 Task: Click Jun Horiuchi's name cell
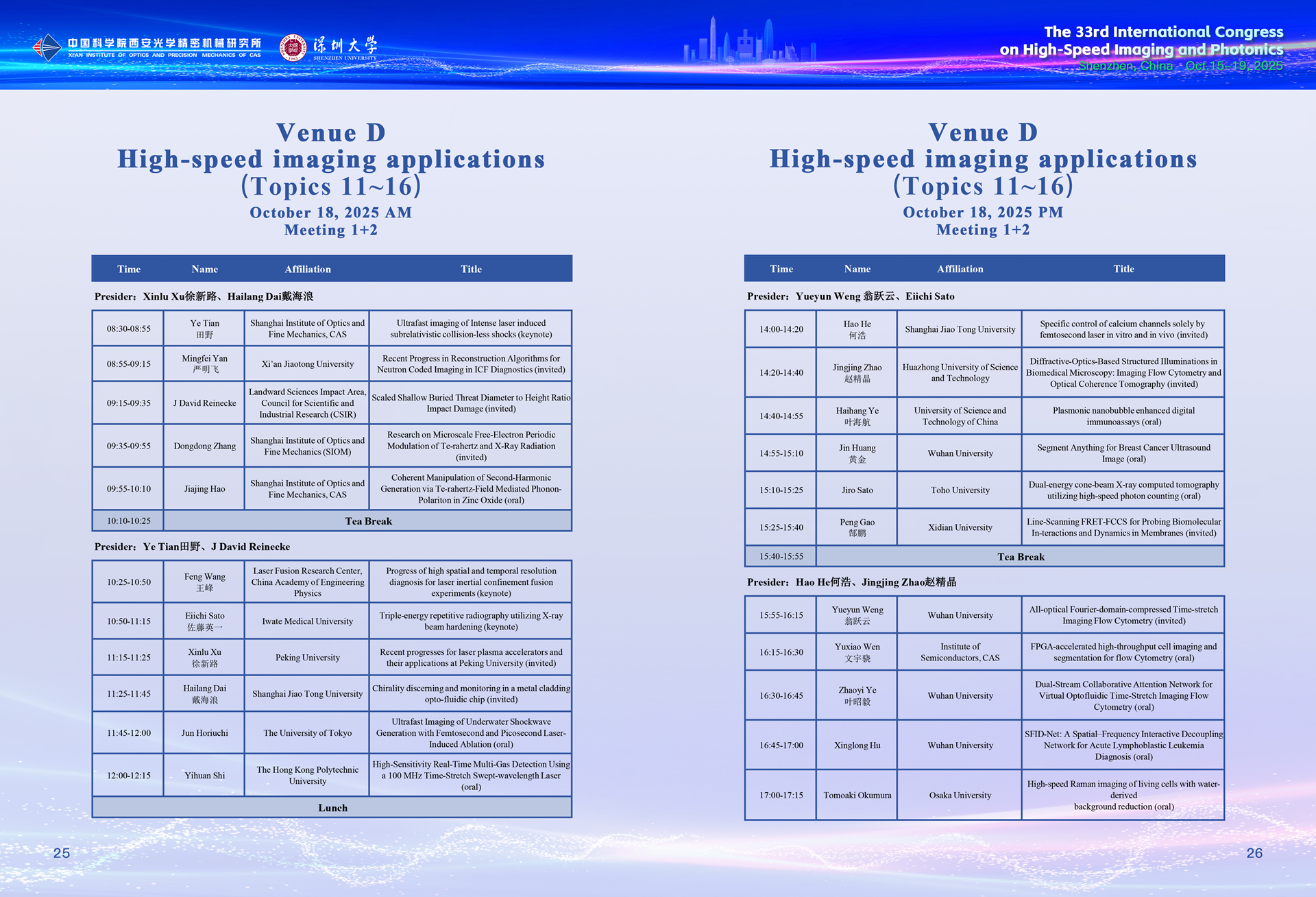(204, 733)
